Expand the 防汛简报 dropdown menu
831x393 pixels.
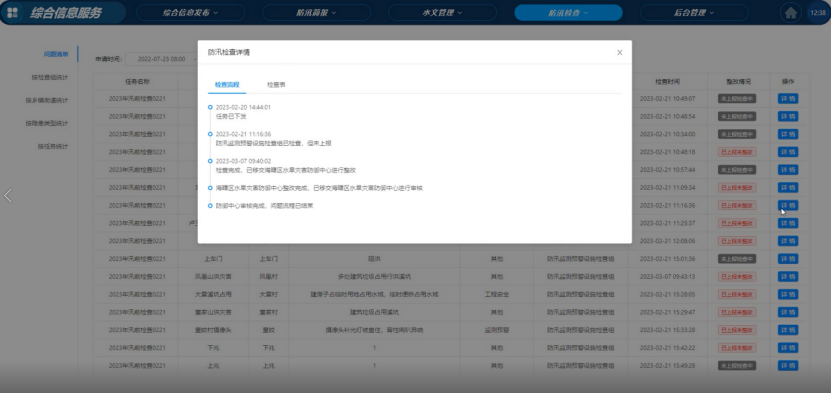point(316,13)
